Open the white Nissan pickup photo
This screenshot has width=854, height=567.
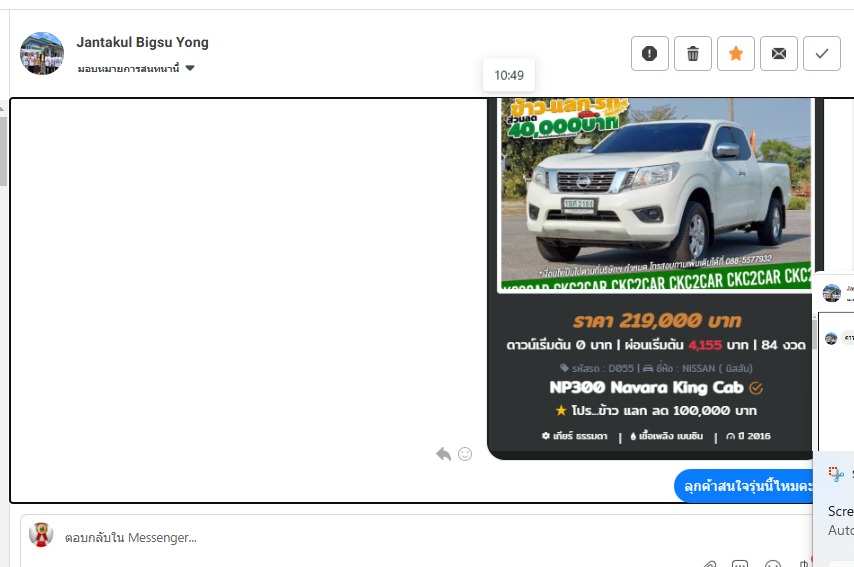(x=655, y=194)
